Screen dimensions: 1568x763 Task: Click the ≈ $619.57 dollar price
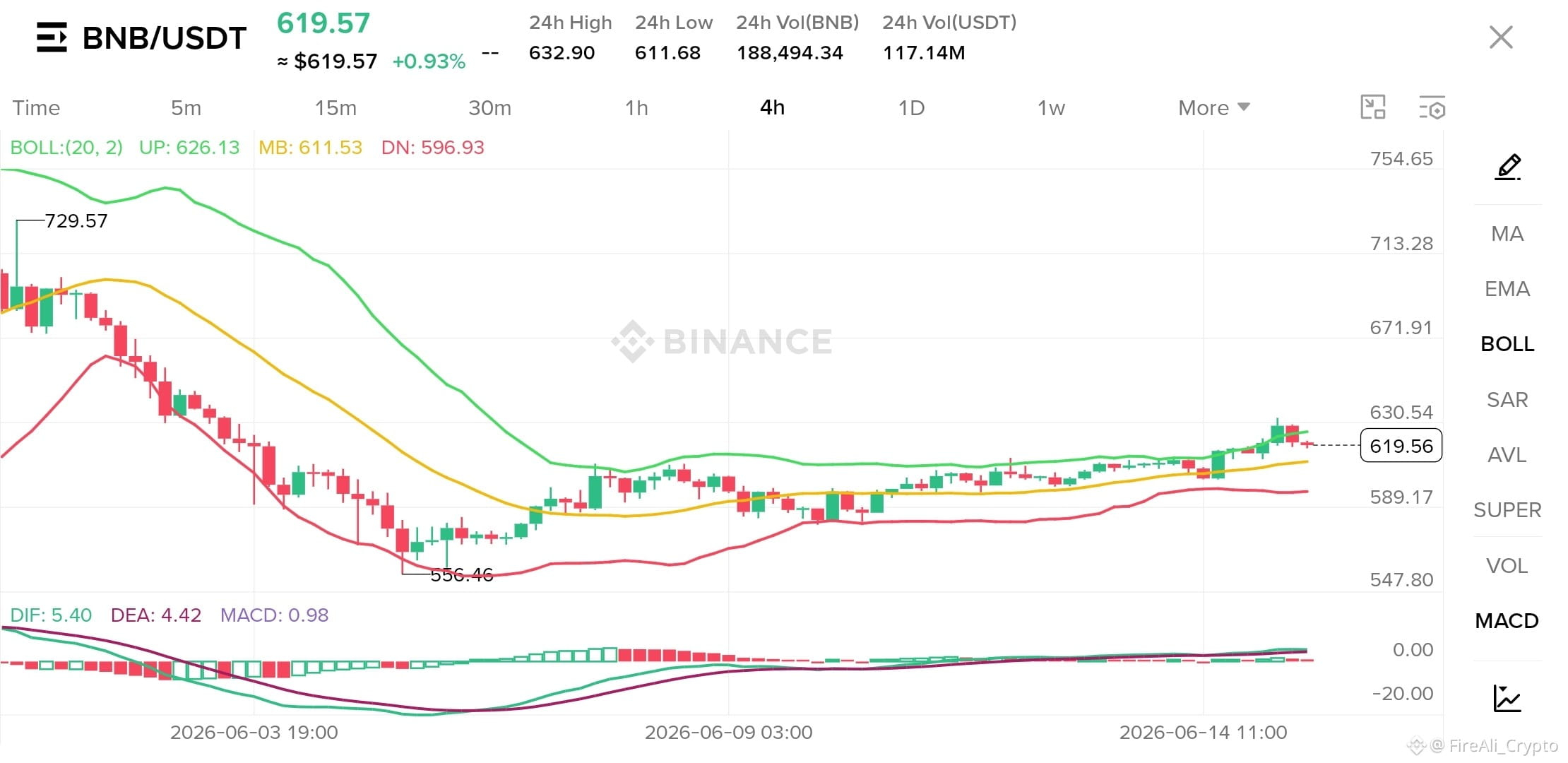click(x=327, y=61)
